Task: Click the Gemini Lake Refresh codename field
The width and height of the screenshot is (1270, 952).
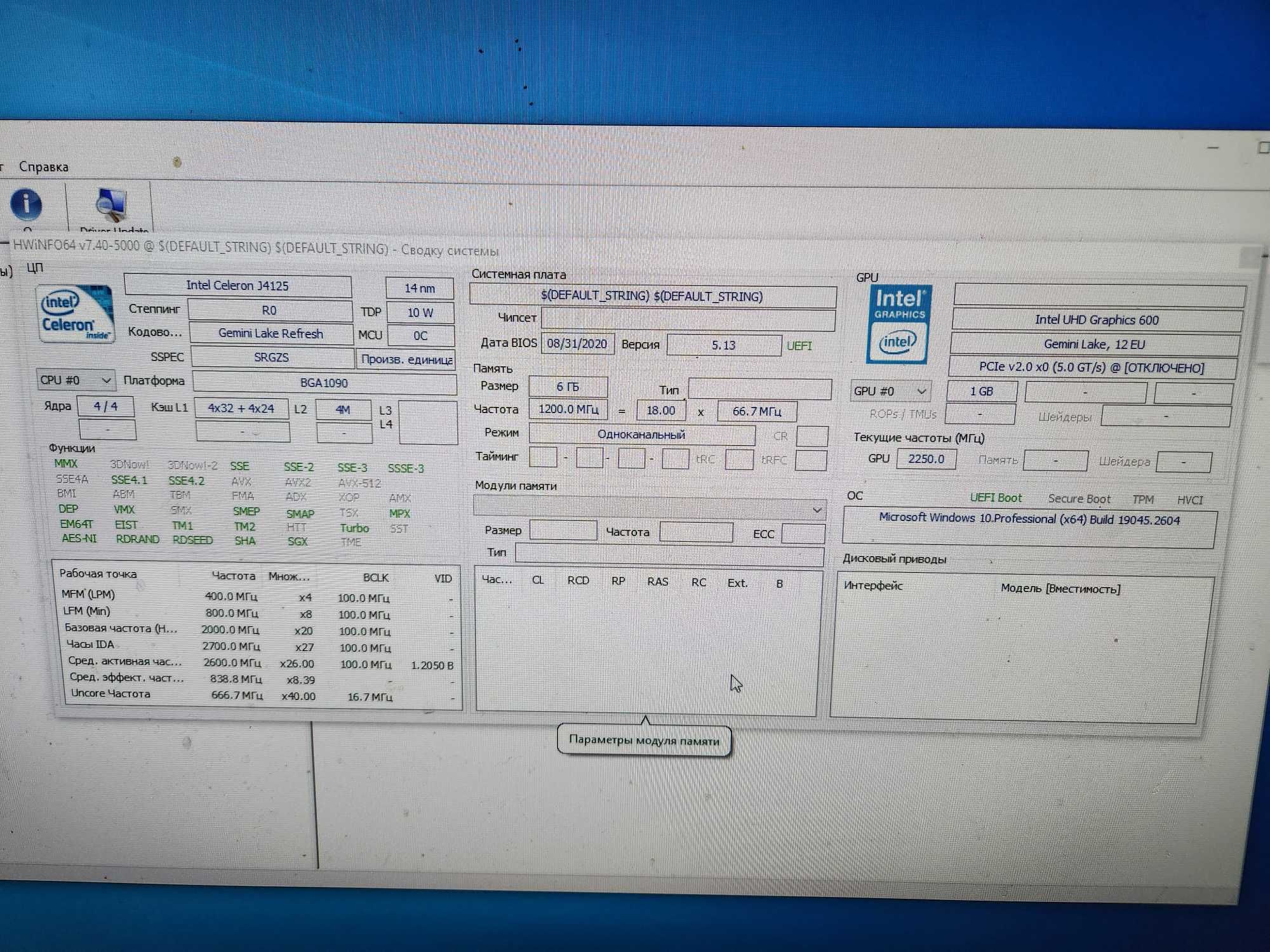Action: point(271,333)
